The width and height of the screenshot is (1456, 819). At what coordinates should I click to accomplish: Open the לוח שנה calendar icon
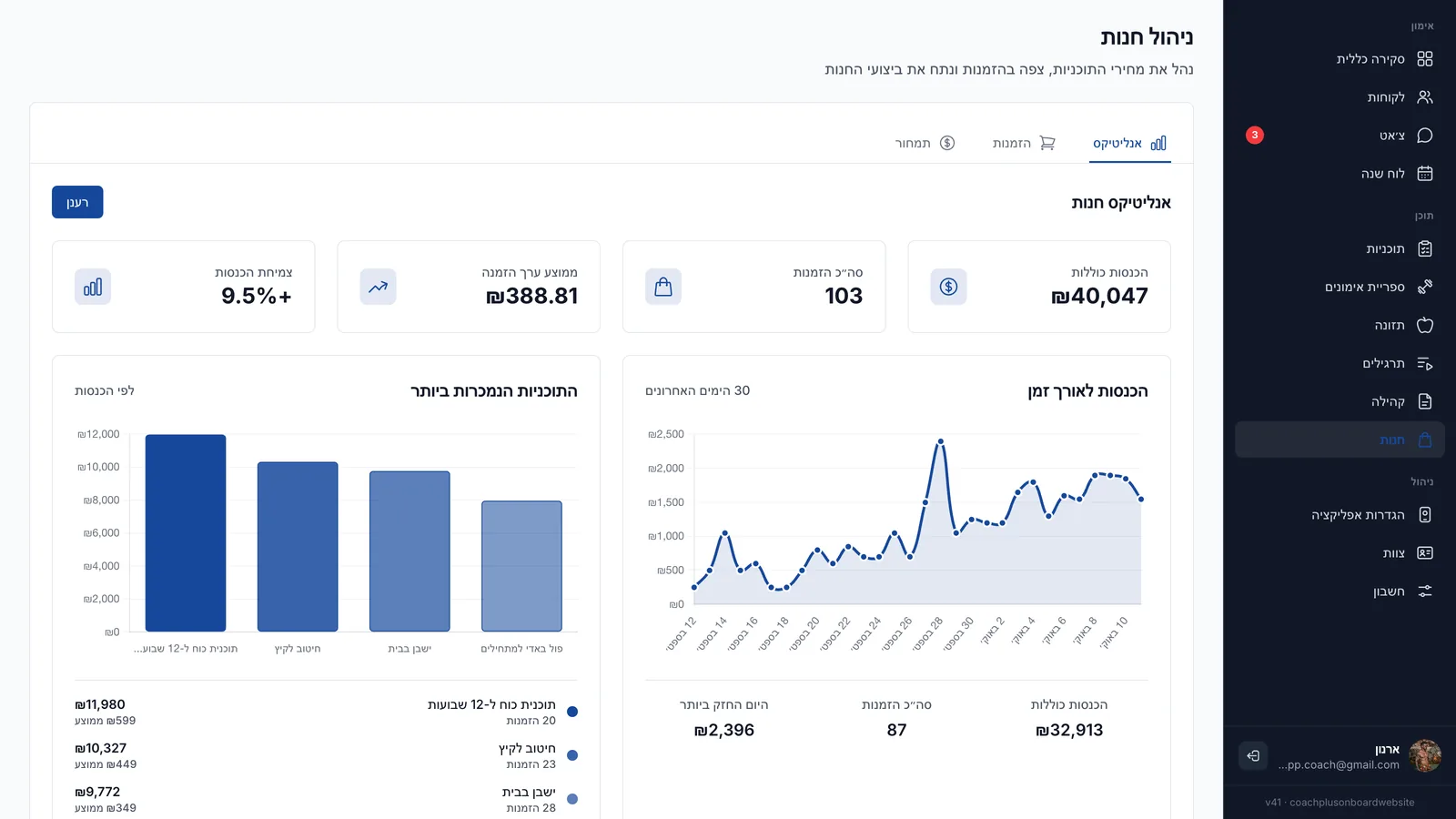[x=1425, y=174]
